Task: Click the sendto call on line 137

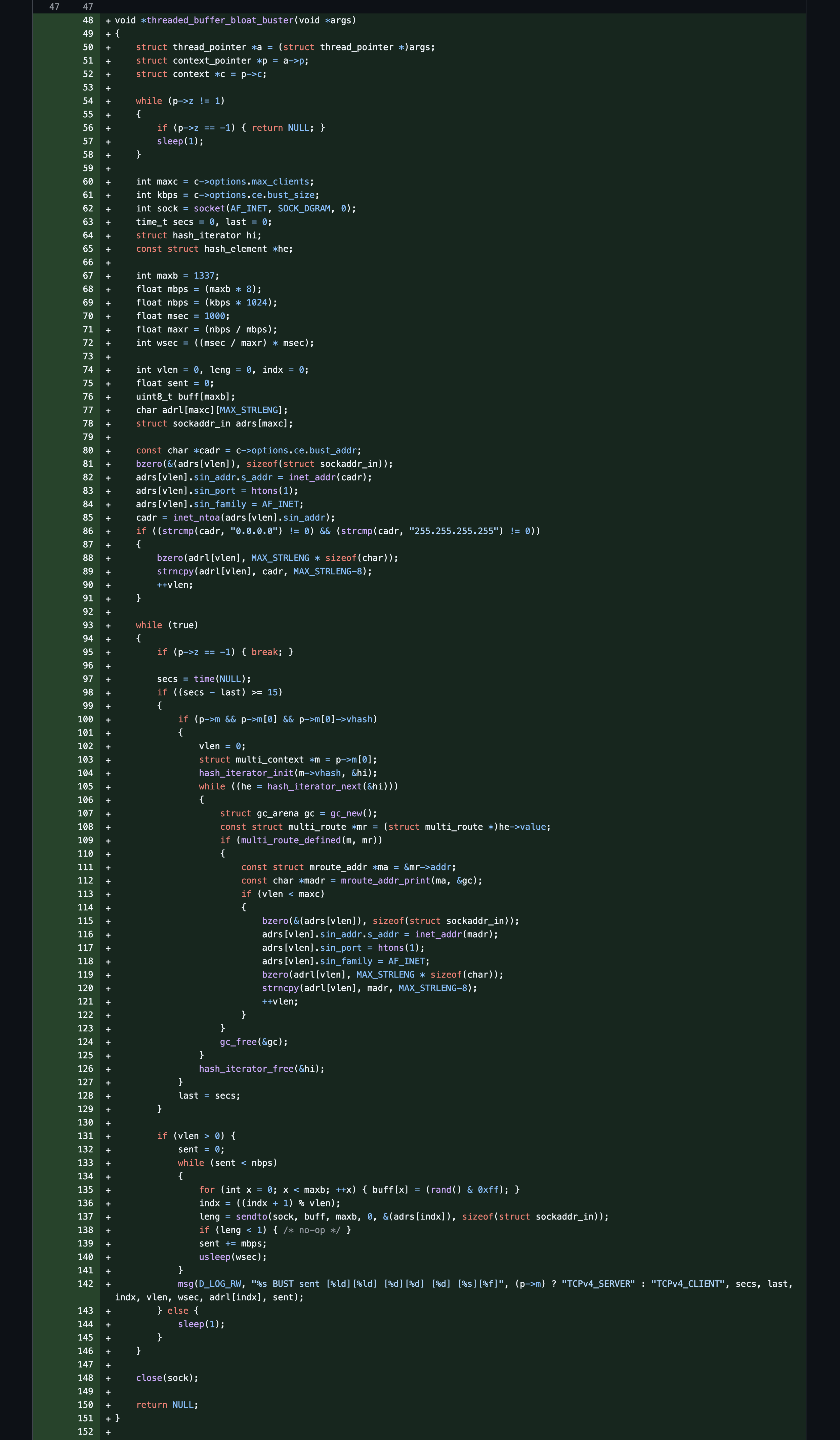Action: (251, 1217)
